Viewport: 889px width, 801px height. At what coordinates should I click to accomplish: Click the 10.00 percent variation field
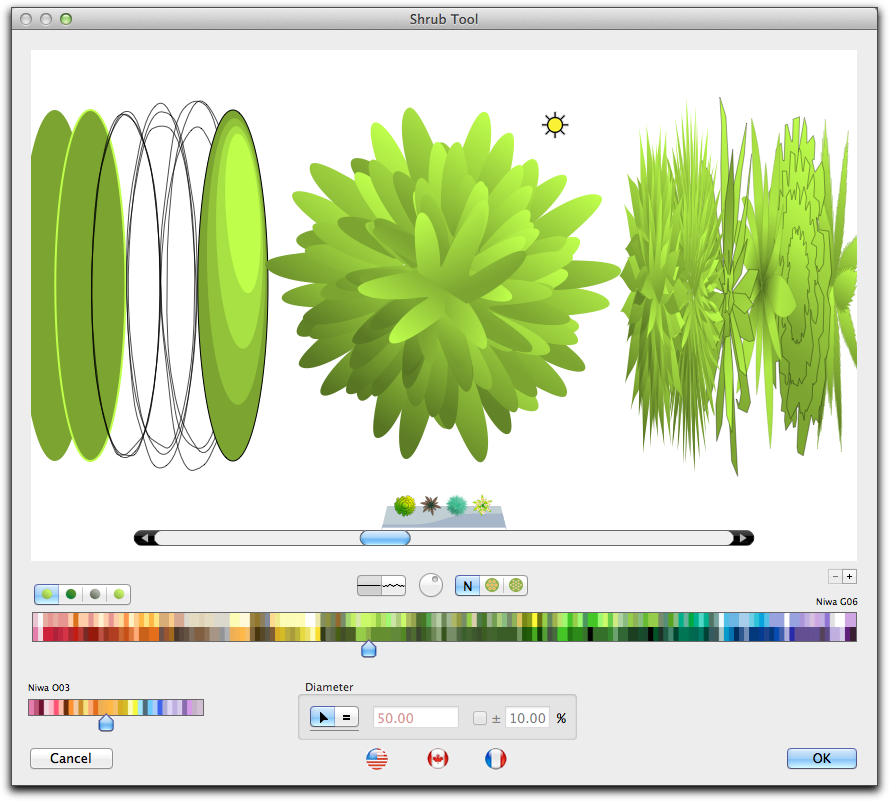(x=527, y=718)
